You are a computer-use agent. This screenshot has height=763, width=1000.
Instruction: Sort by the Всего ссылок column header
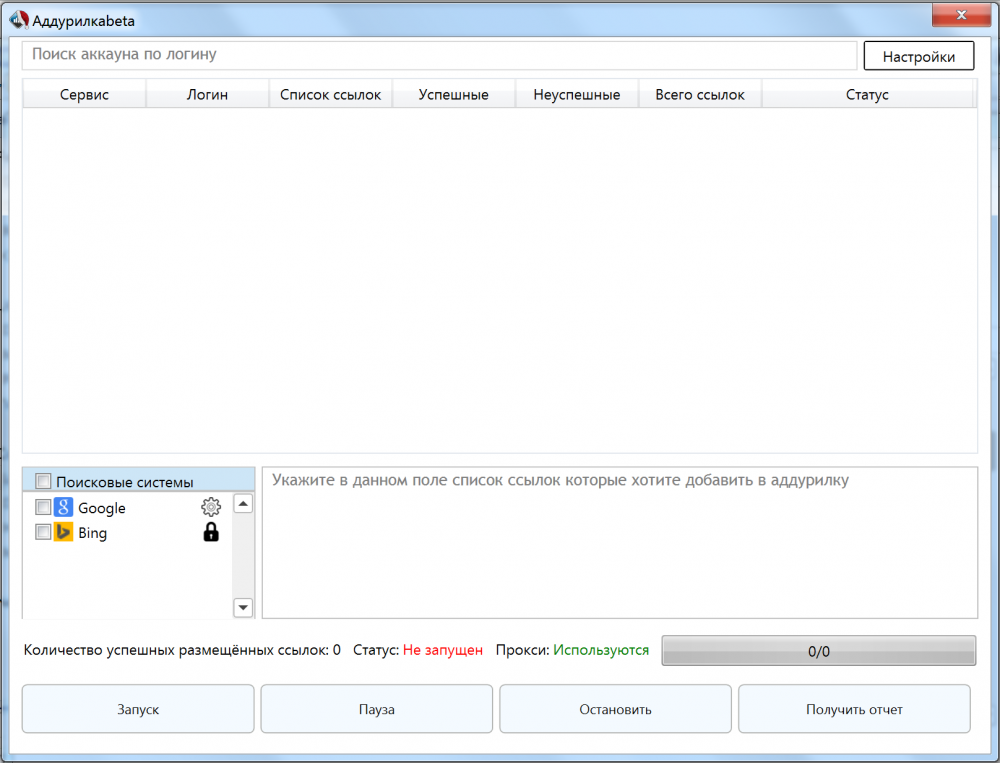[700, 94]
